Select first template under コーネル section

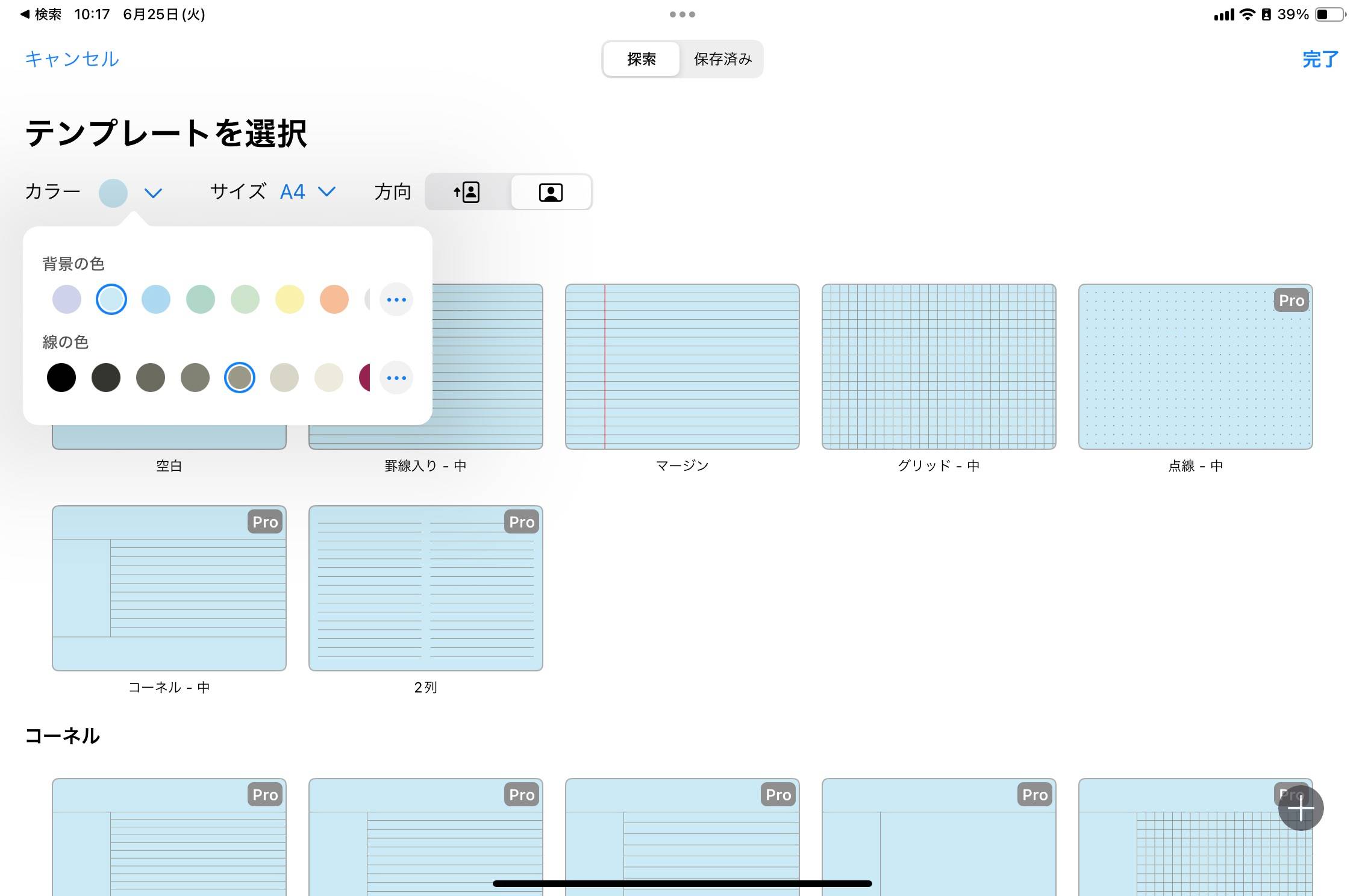[x=169, y=837]
